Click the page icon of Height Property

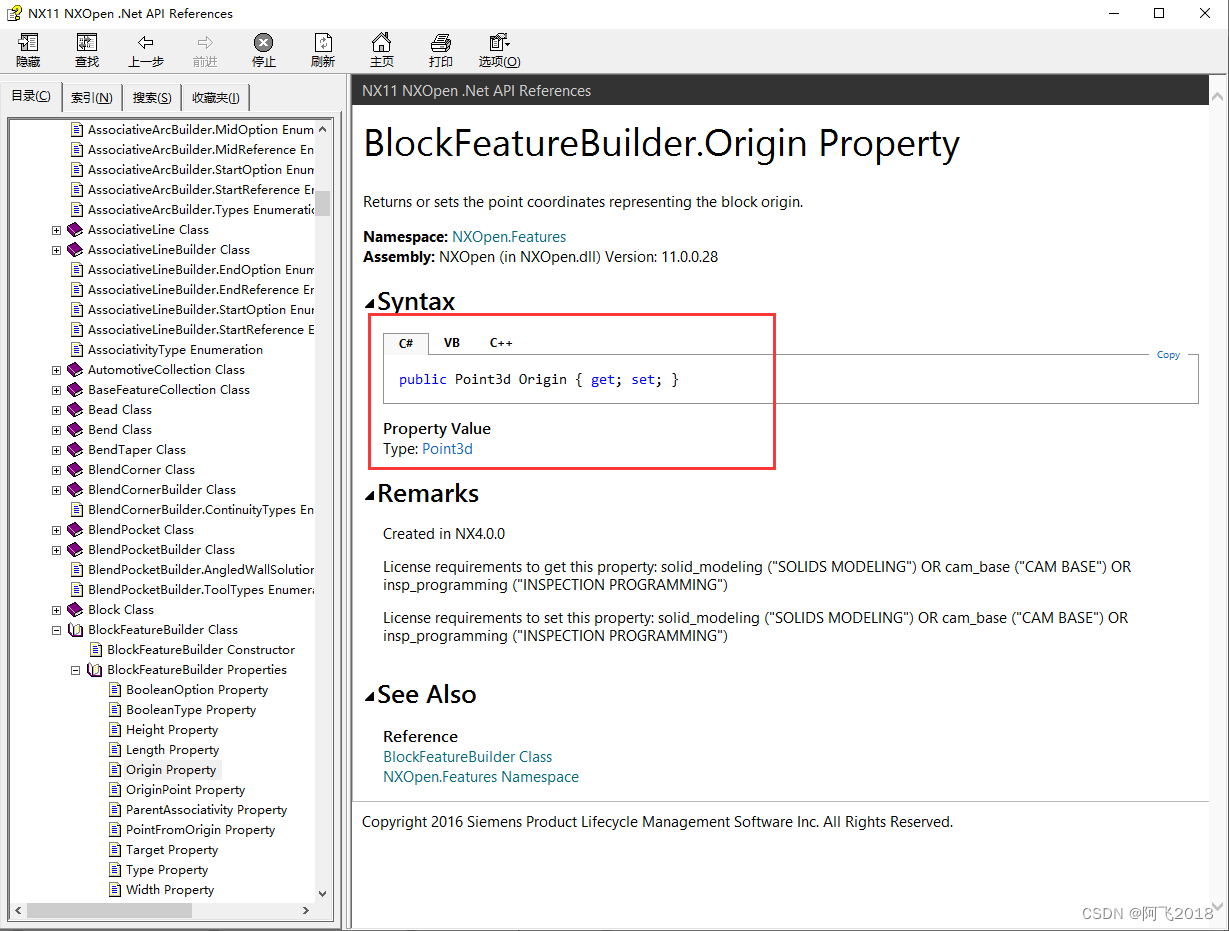(x=116, y=730)
